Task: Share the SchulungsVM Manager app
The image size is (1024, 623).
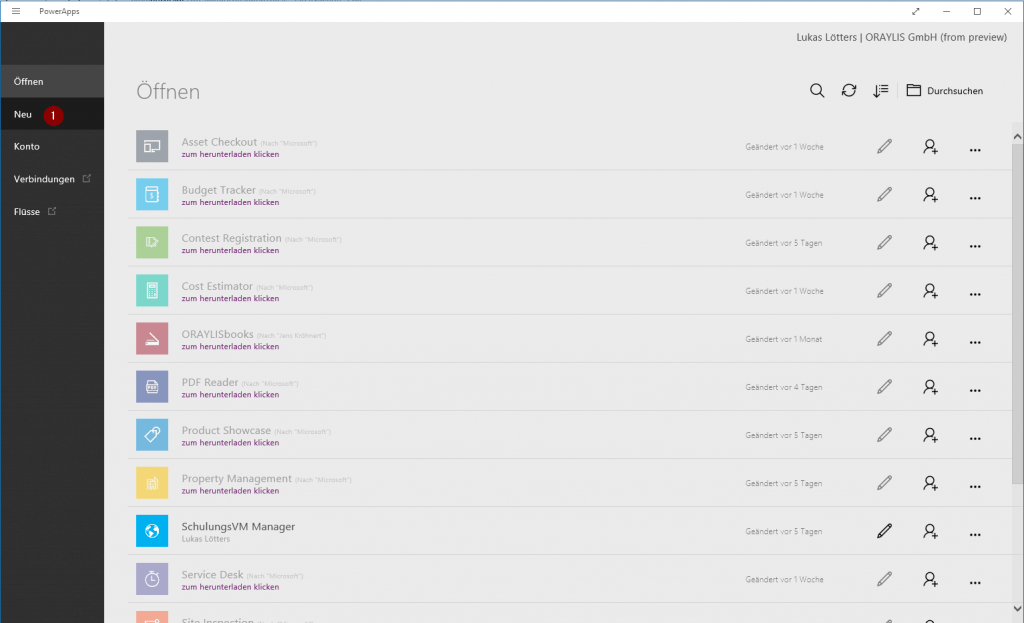Action: point(931,531)
